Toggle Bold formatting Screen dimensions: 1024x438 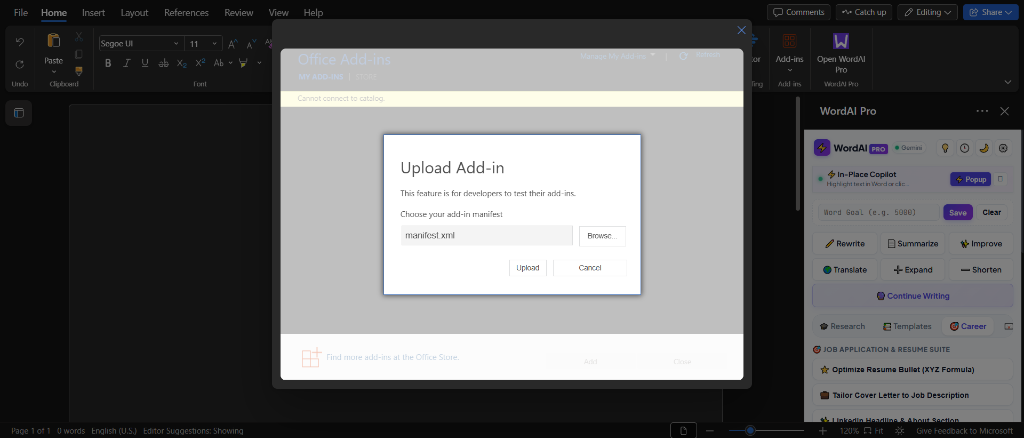point(108,63)
